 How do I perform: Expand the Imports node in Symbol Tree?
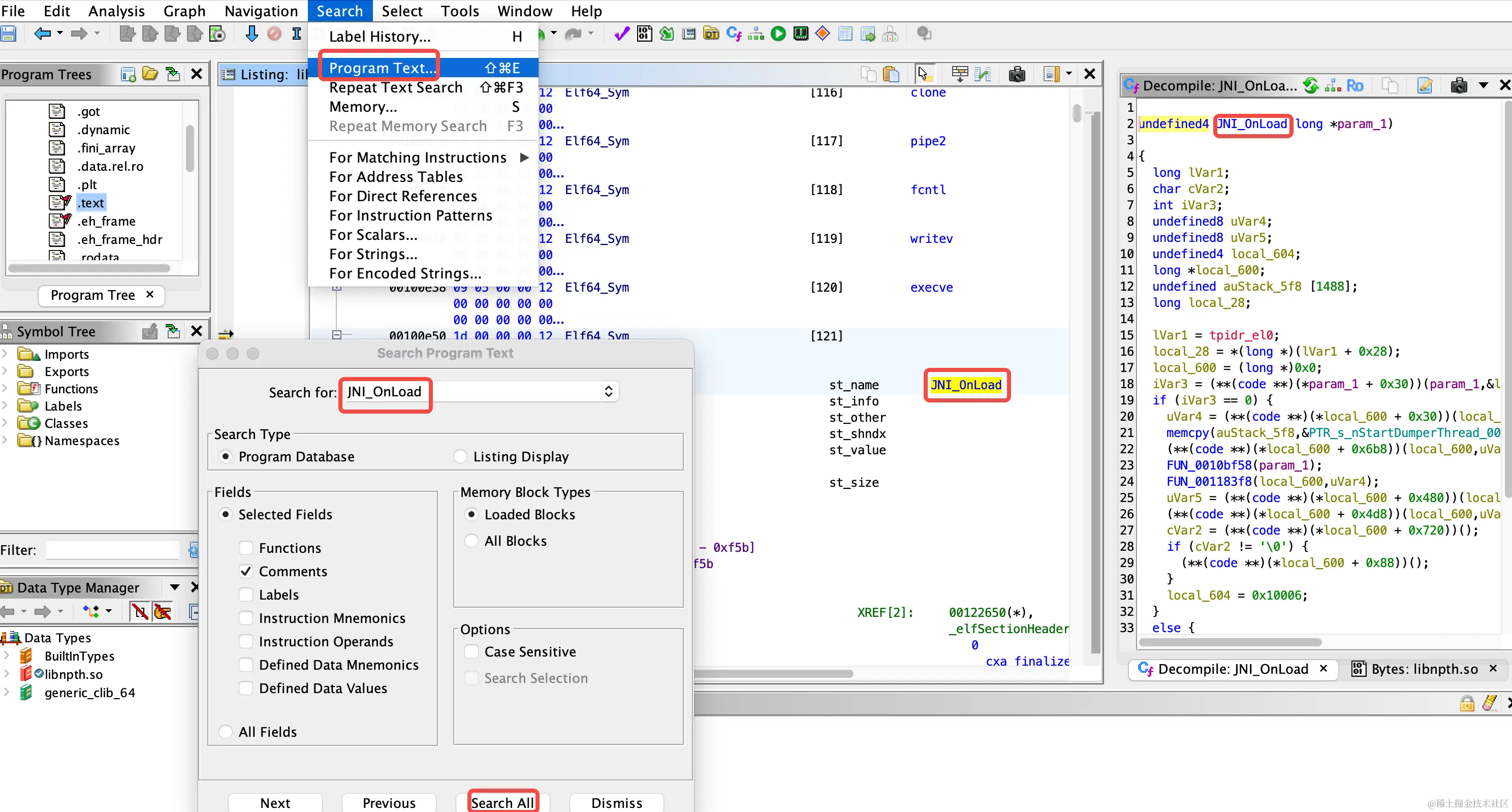pyautogui.click(x=5, y=354)
